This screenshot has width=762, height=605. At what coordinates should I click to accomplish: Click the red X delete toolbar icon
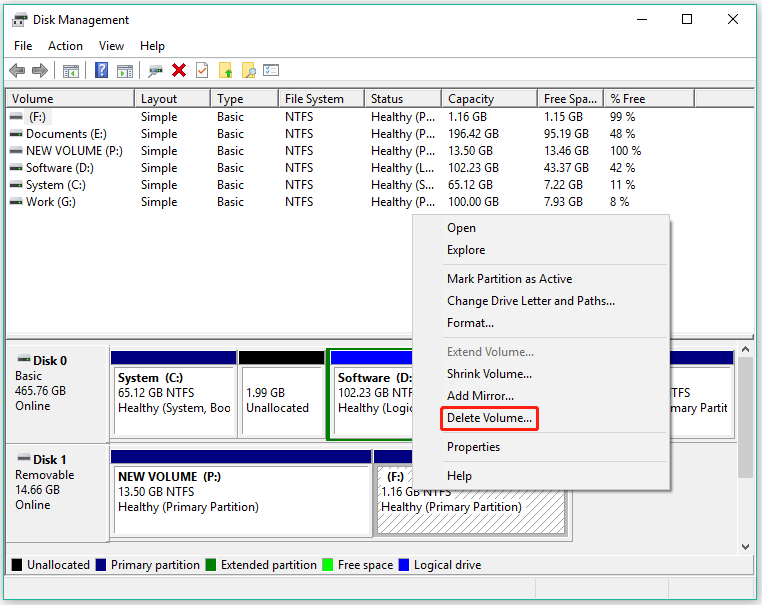(x=179, y=70)
